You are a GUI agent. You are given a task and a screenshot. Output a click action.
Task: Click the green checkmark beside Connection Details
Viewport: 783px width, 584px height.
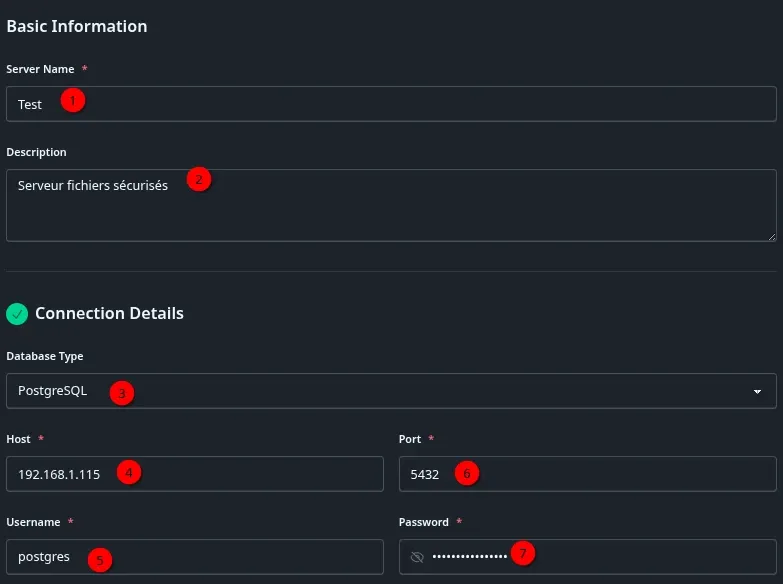point(17,314)
